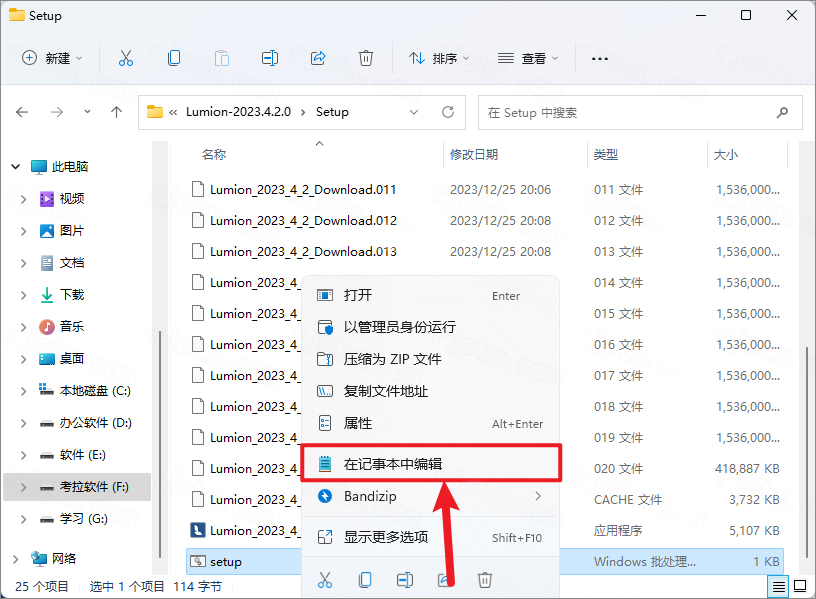This screenshot has width=816, height=599.
Task: Choose 在记事本中编辑 option
Action: (x=430, y=464)
